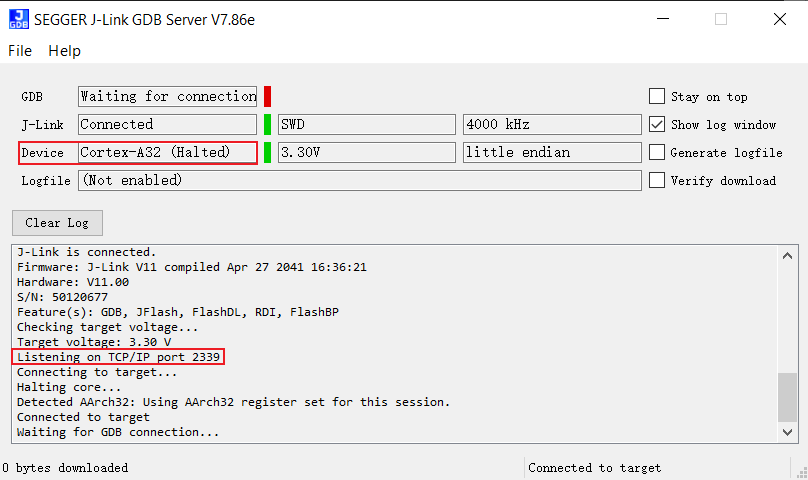This screenshot has width=808, height=480.
Task: Open the Help menu
Action: click(64, 50)
